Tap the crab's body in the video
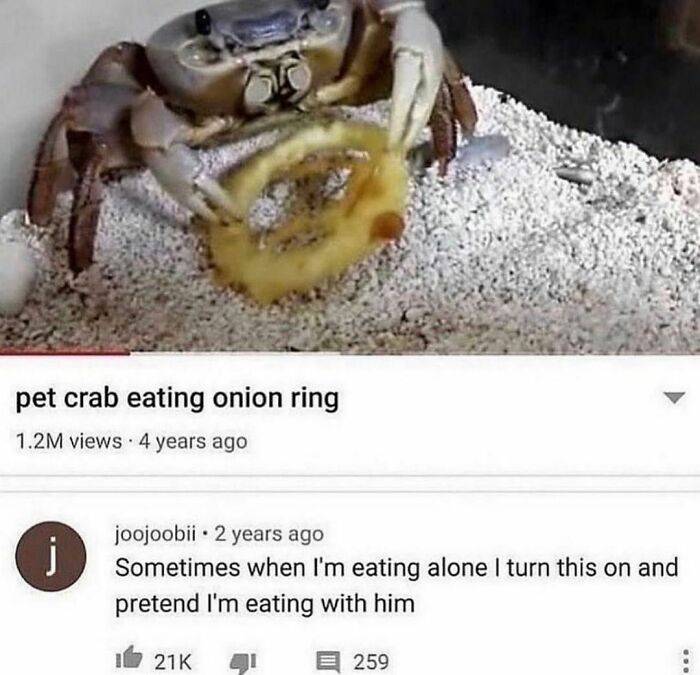This screenshot has width=700, height=675. click(x=250, y=58)
